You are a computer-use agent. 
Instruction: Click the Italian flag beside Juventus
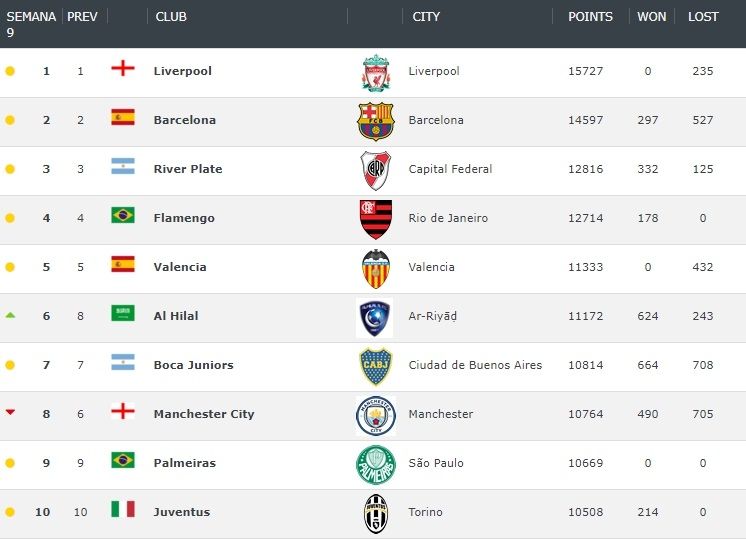123,510
